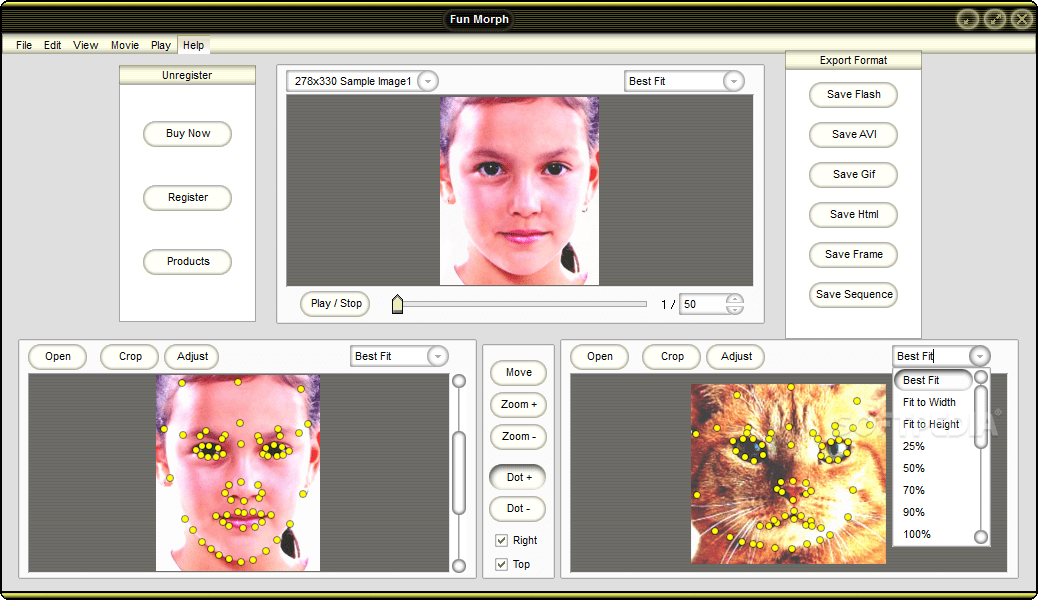Viewport: 1038px width, 600px height.
Task: Adjust the cat image
Action: point(735,356)
